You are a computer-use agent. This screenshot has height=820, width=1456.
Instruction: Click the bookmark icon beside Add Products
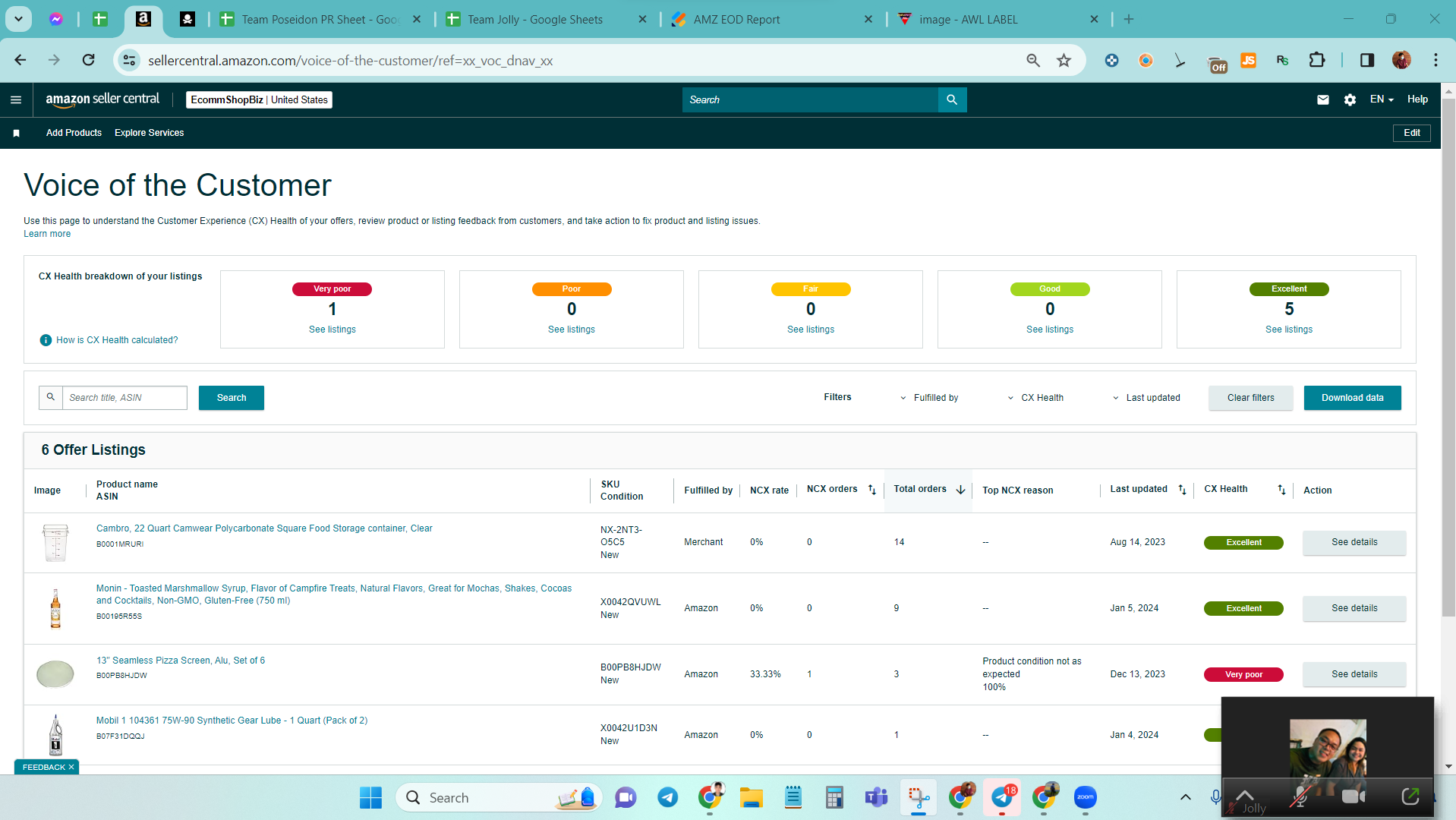point(16,133)
